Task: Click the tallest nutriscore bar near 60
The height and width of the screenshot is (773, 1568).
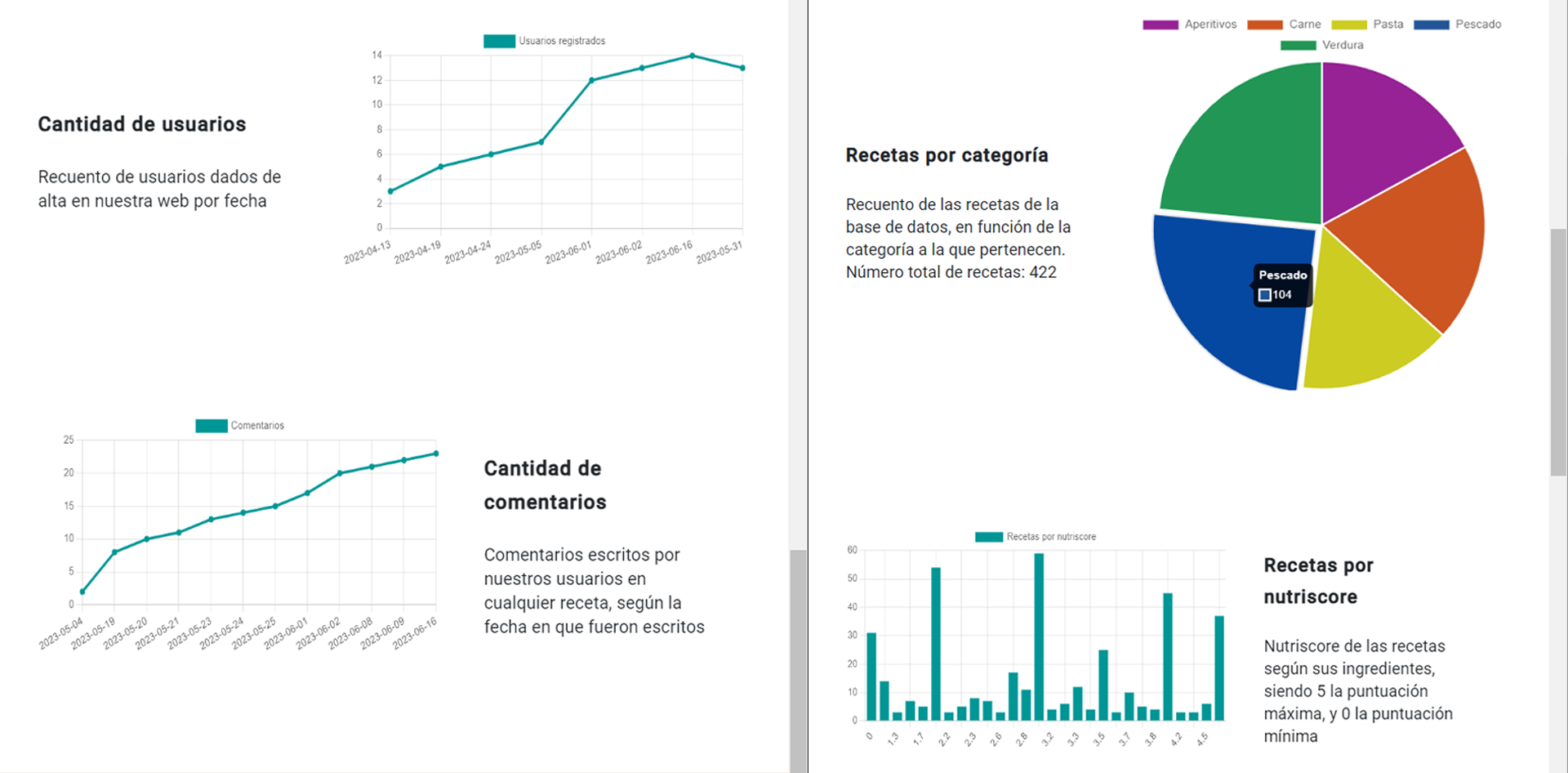Action: pyautogui.click(x=1039, y=637)
